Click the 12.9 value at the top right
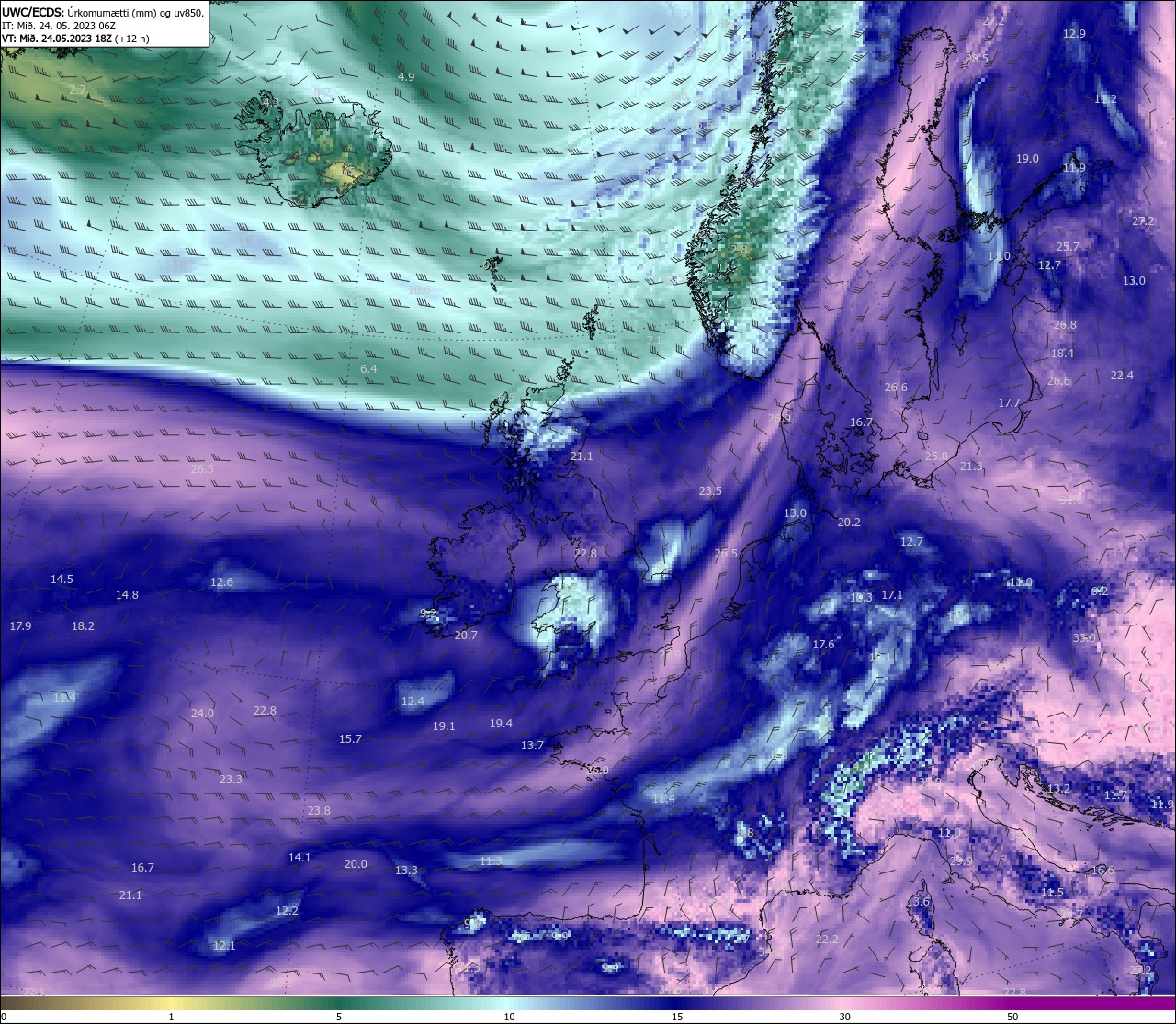Viewport: 1176px width, 1024px height. pos(1074,34)
